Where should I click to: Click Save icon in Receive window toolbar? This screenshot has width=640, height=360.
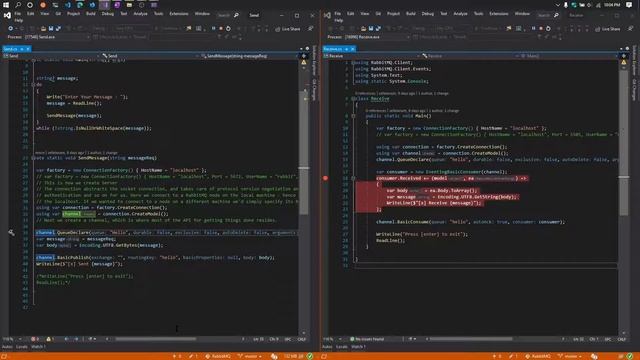coord(371,29)
